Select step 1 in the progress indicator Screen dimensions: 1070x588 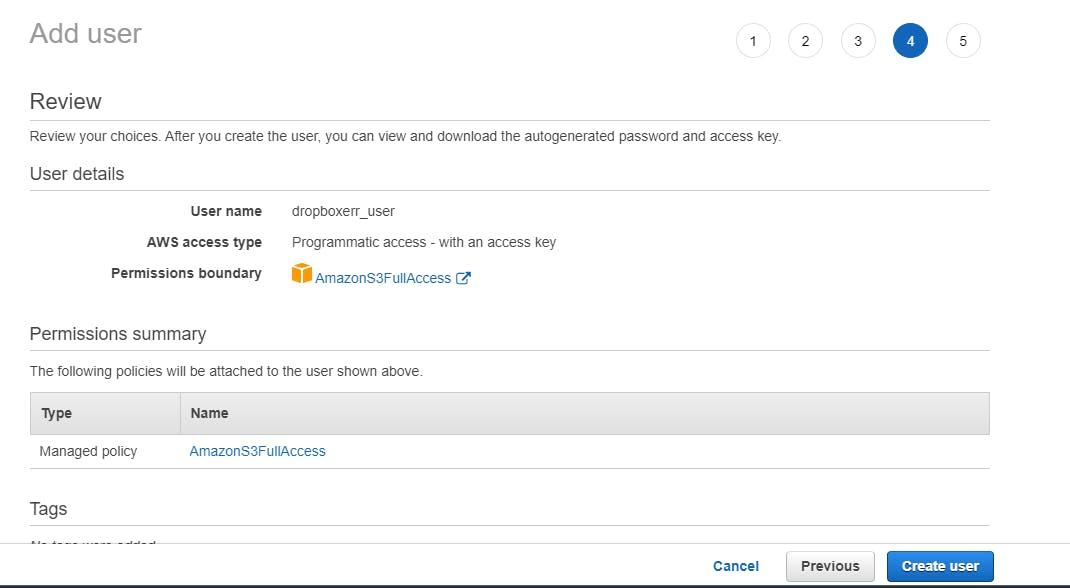pyautogui.click(x=753, y=41)
